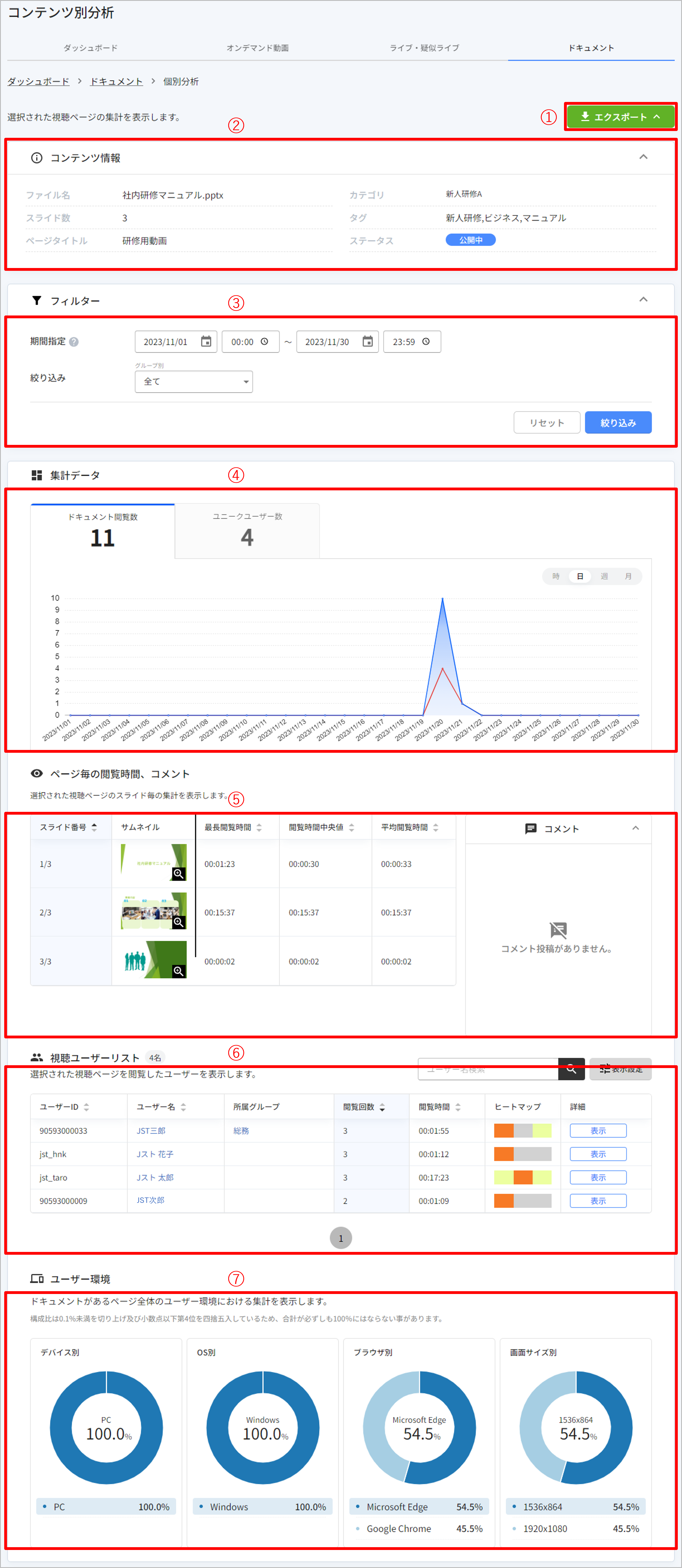Screen dimensions: 682x1568
Task: Open user link JST次郎
Action: point(150,1200)
